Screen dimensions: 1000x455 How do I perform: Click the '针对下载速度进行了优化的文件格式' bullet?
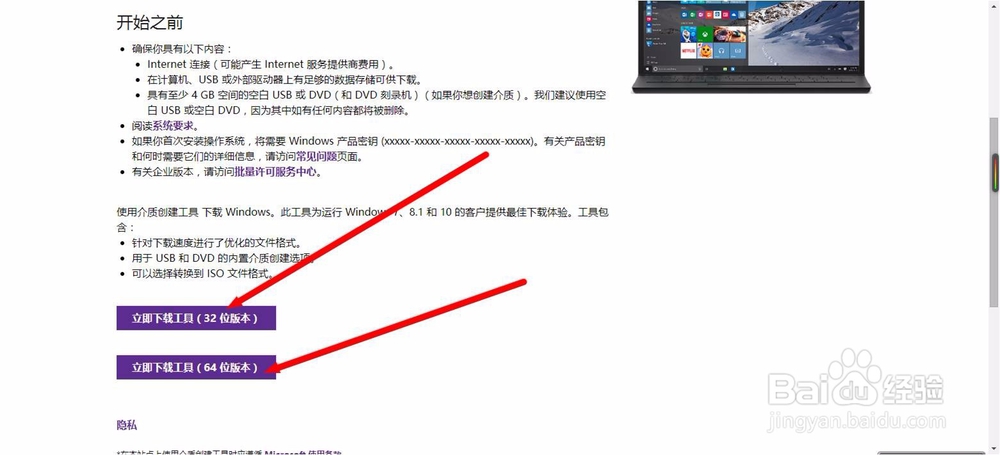coord(216,243)
